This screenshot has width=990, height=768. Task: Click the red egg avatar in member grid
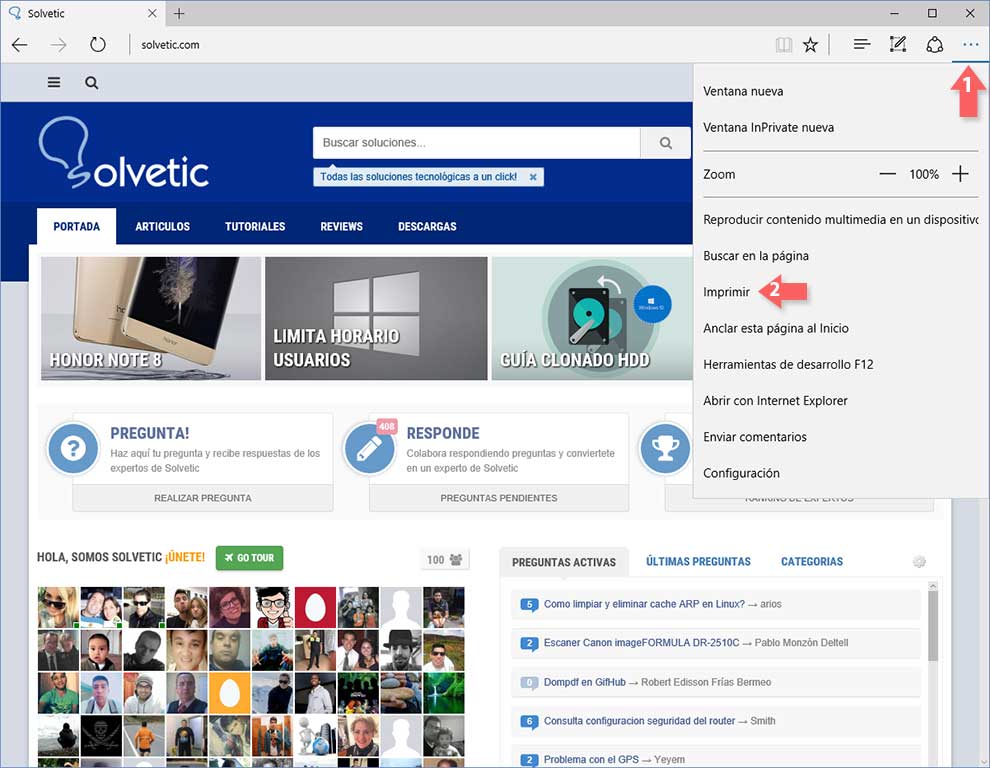tap(315, 607)
